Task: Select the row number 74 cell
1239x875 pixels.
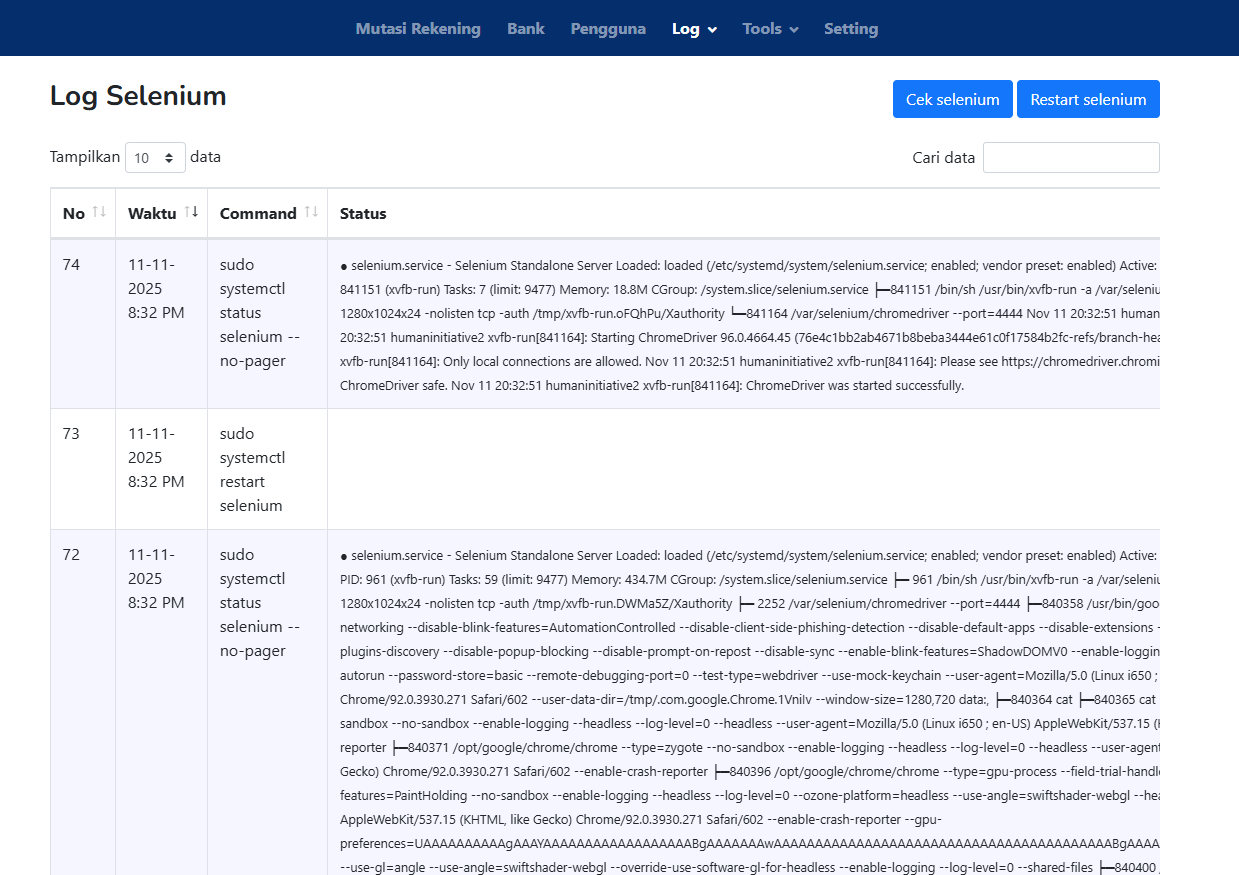Action: [72, 265]
